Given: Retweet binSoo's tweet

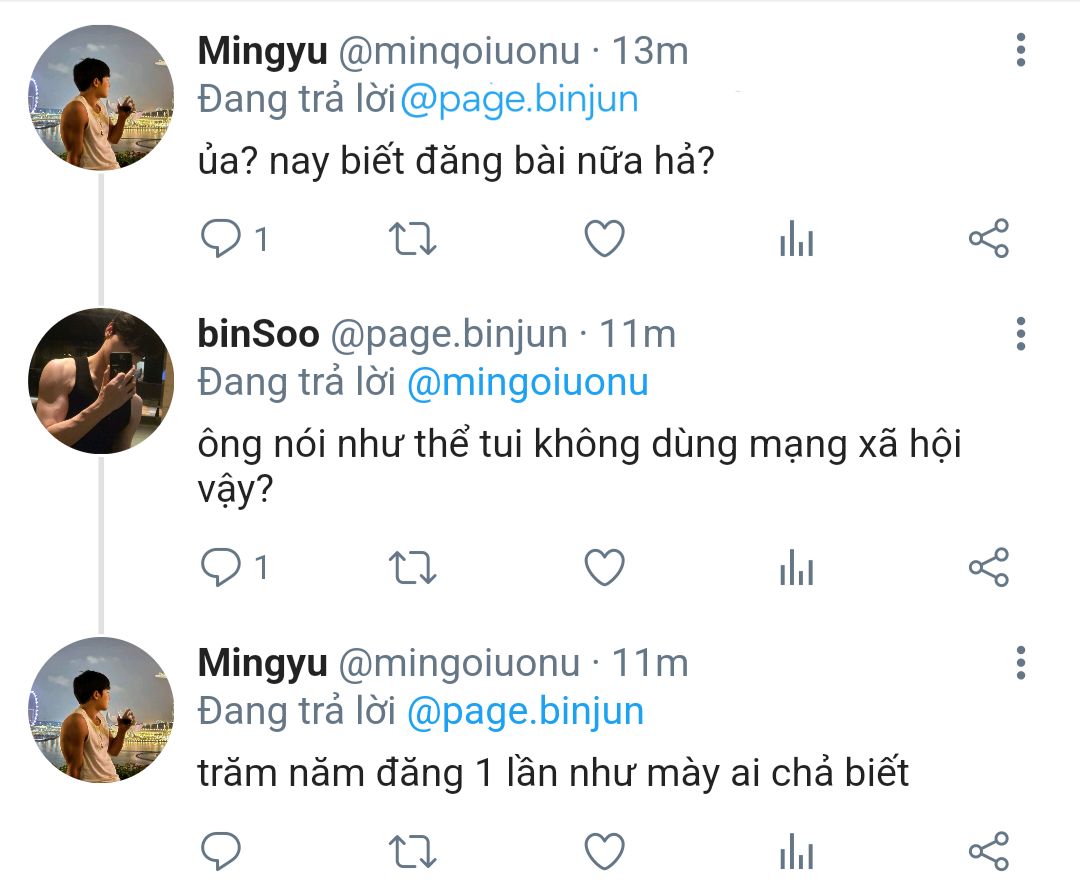Looking at the screenshot, I should [412, 568].
